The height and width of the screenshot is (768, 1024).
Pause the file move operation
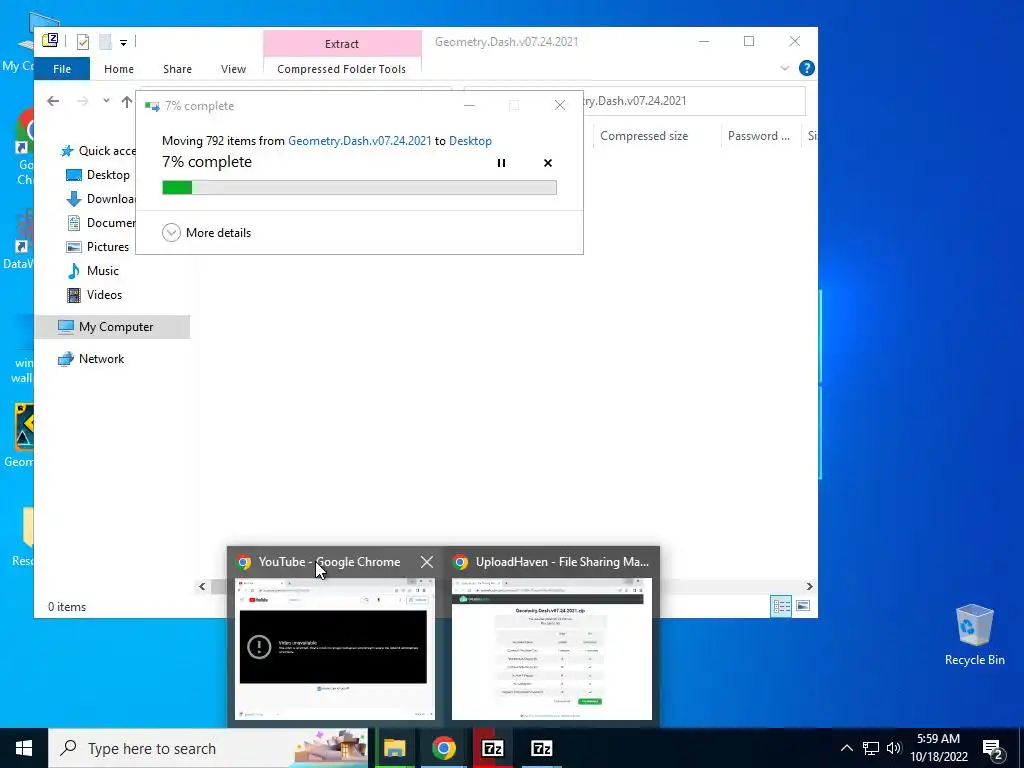click(x=501, y=163)
